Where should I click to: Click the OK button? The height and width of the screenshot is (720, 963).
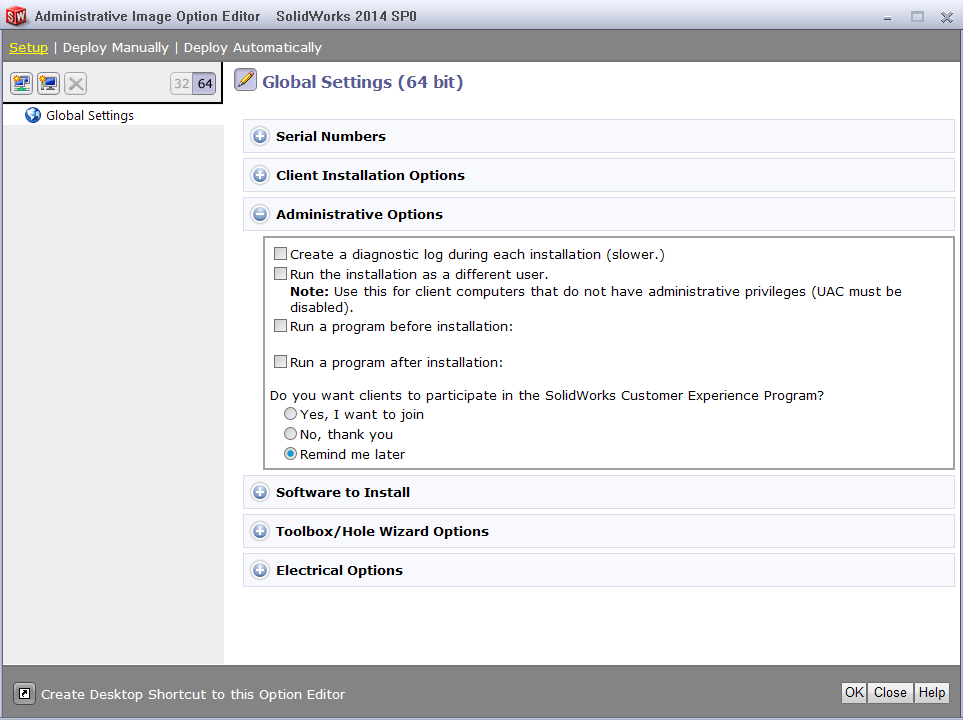[854, 692]
